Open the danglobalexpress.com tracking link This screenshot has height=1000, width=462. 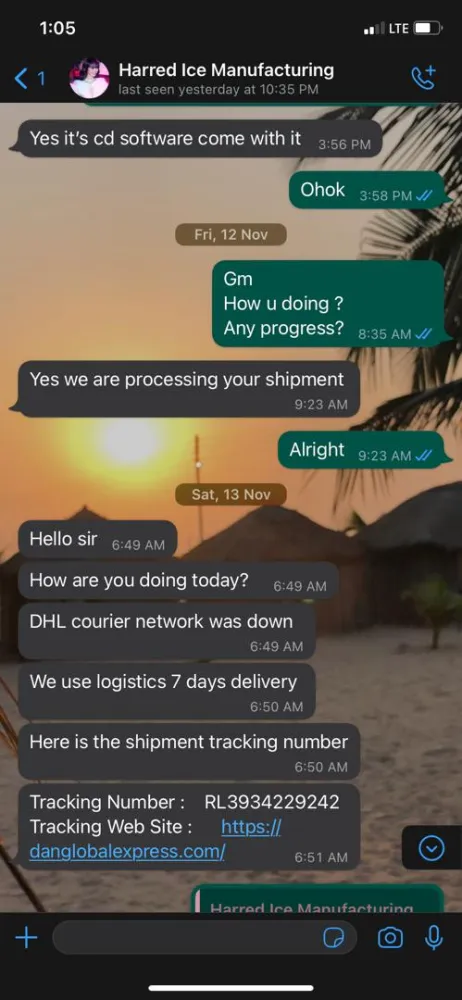[x=156, y=839]
